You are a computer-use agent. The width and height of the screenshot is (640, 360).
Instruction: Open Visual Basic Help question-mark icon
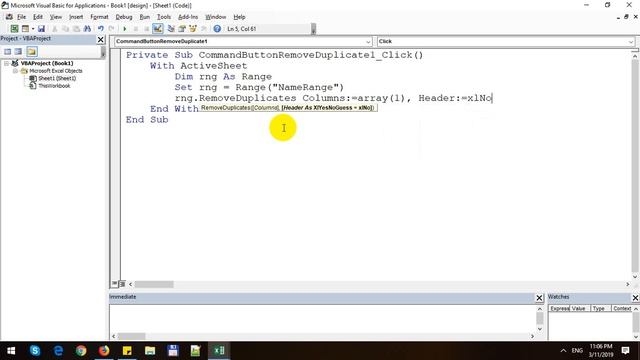pos(217,29)
